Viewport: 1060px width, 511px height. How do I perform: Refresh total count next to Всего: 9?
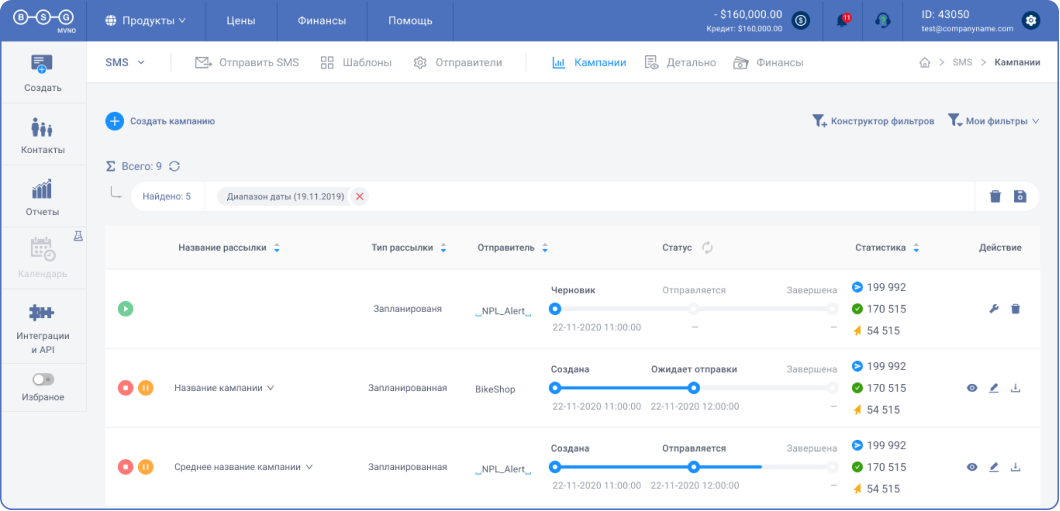coord(174,166)
